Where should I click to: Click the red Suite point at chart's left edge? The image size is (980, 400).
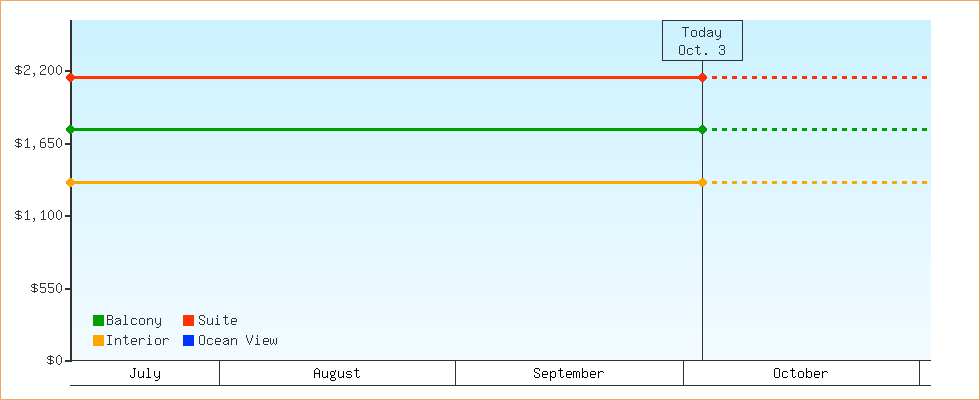click(x=71, y=77)
